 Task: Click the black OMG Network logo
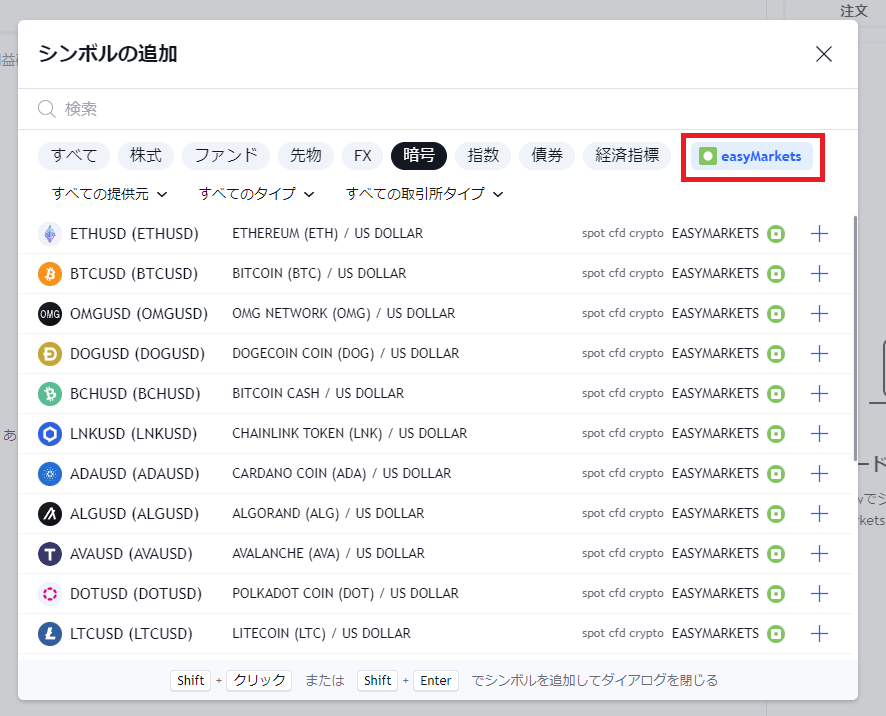(50, 314)
